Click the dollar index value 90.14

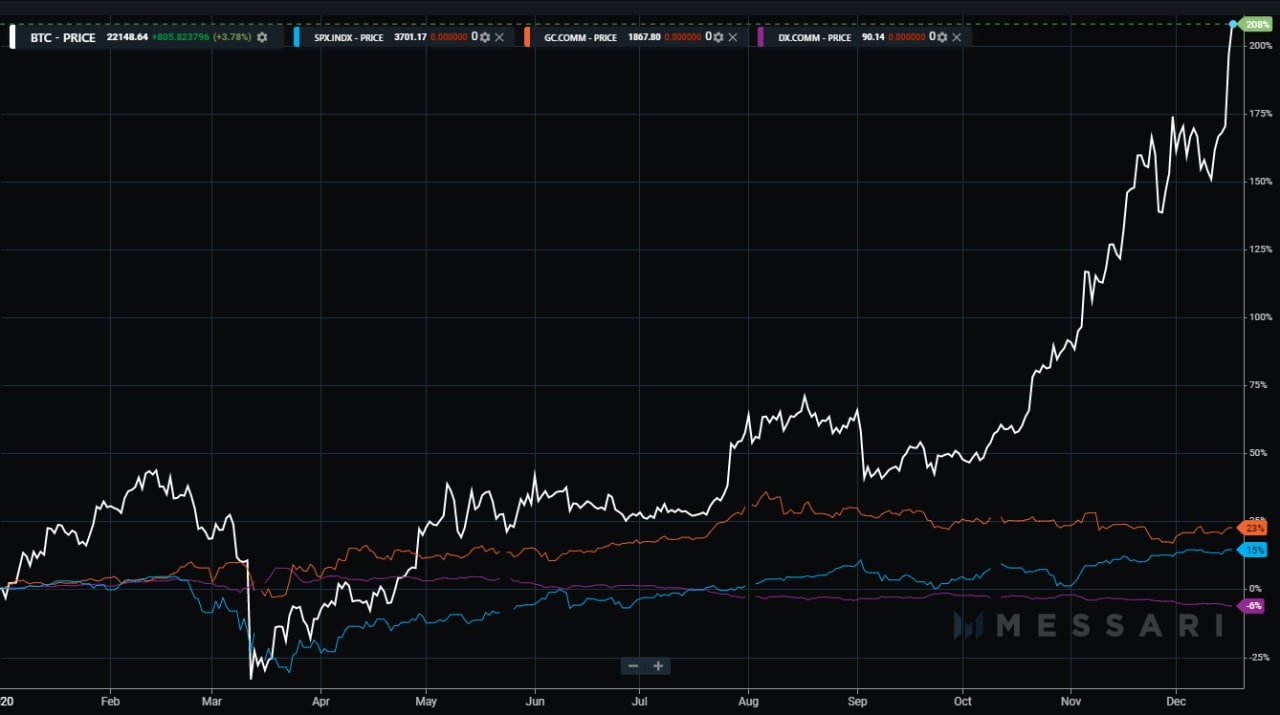[872, 38]
